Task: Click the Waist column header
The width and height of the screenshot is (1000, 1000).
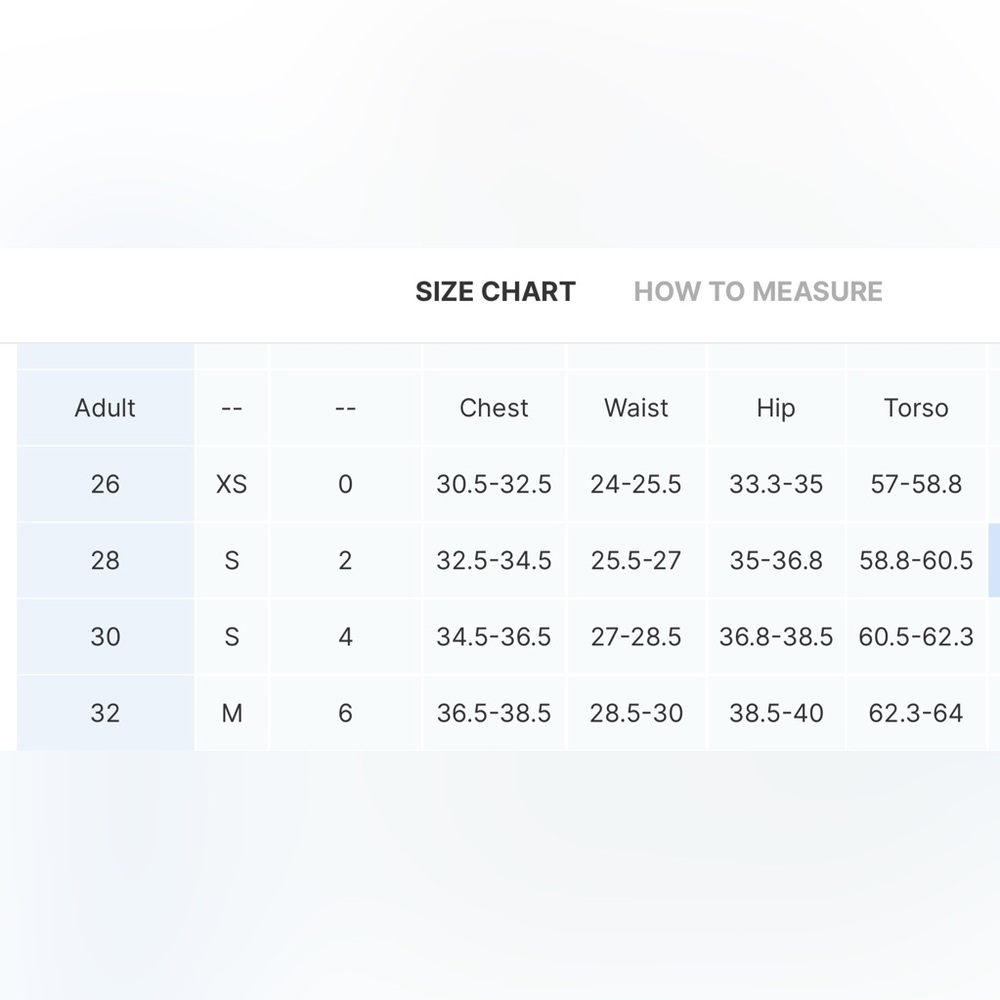Action: [636, 408]
